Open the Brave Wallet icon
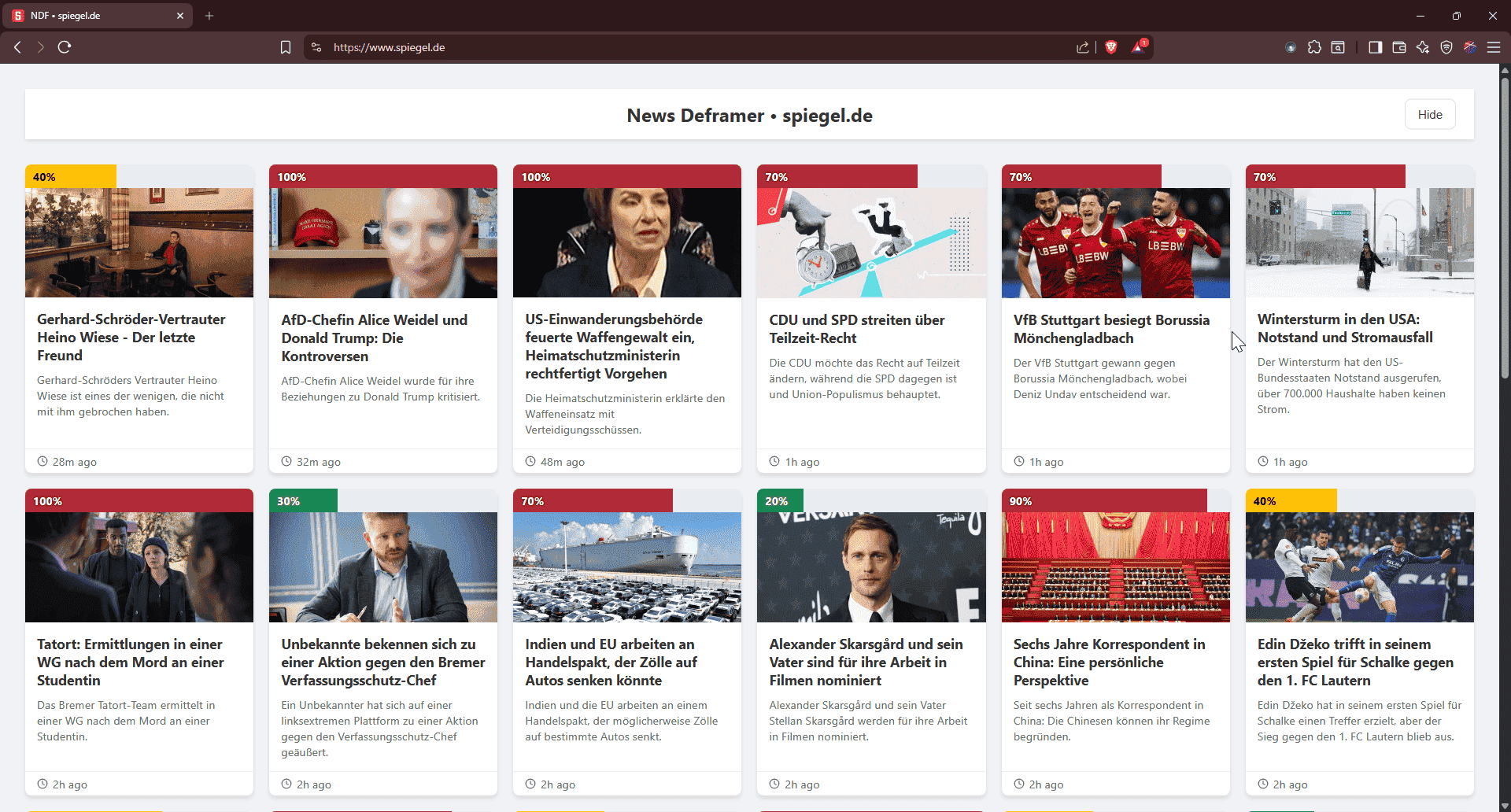This screenshot has height=812, width=1511. (1399, 47)
